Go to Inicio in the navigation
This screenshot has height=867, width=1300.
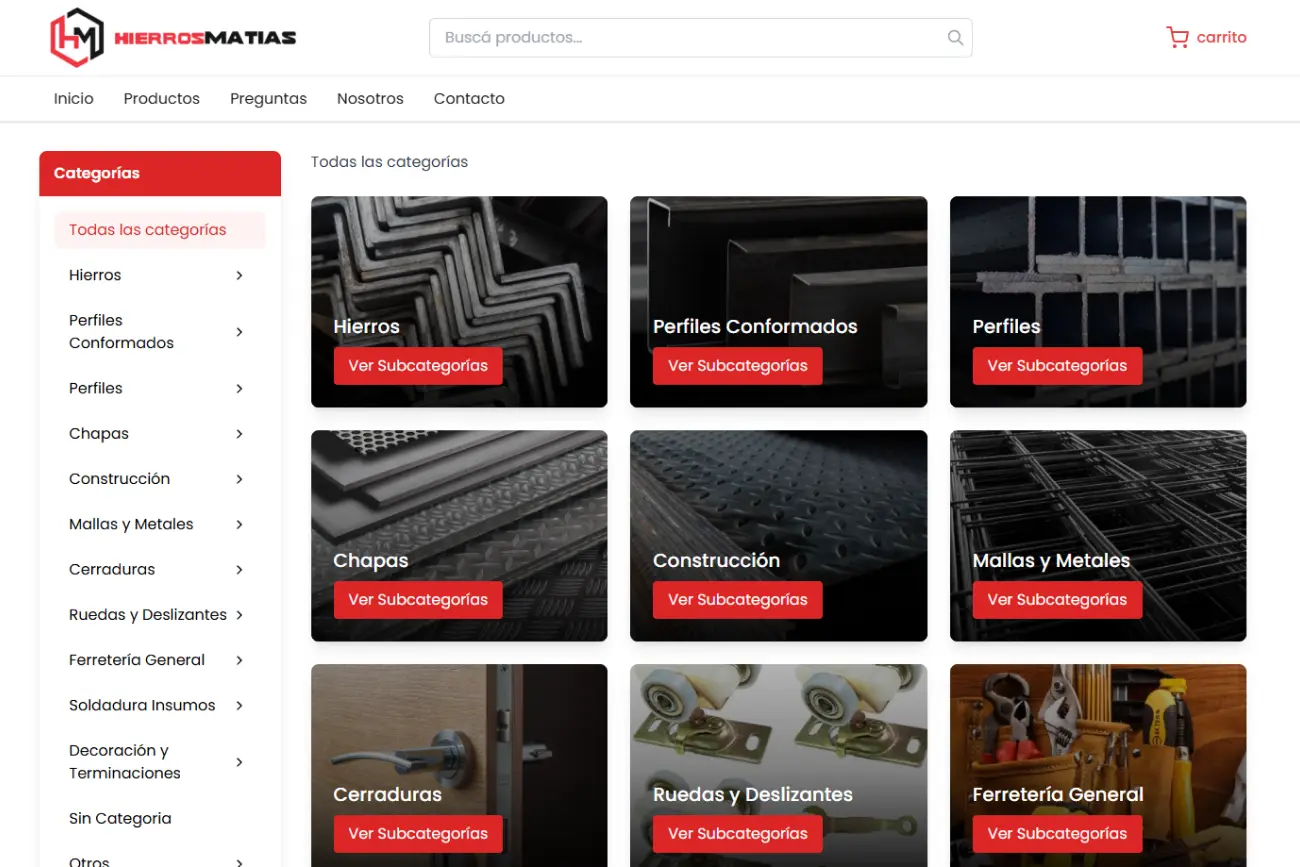click(x=74, y=98)
